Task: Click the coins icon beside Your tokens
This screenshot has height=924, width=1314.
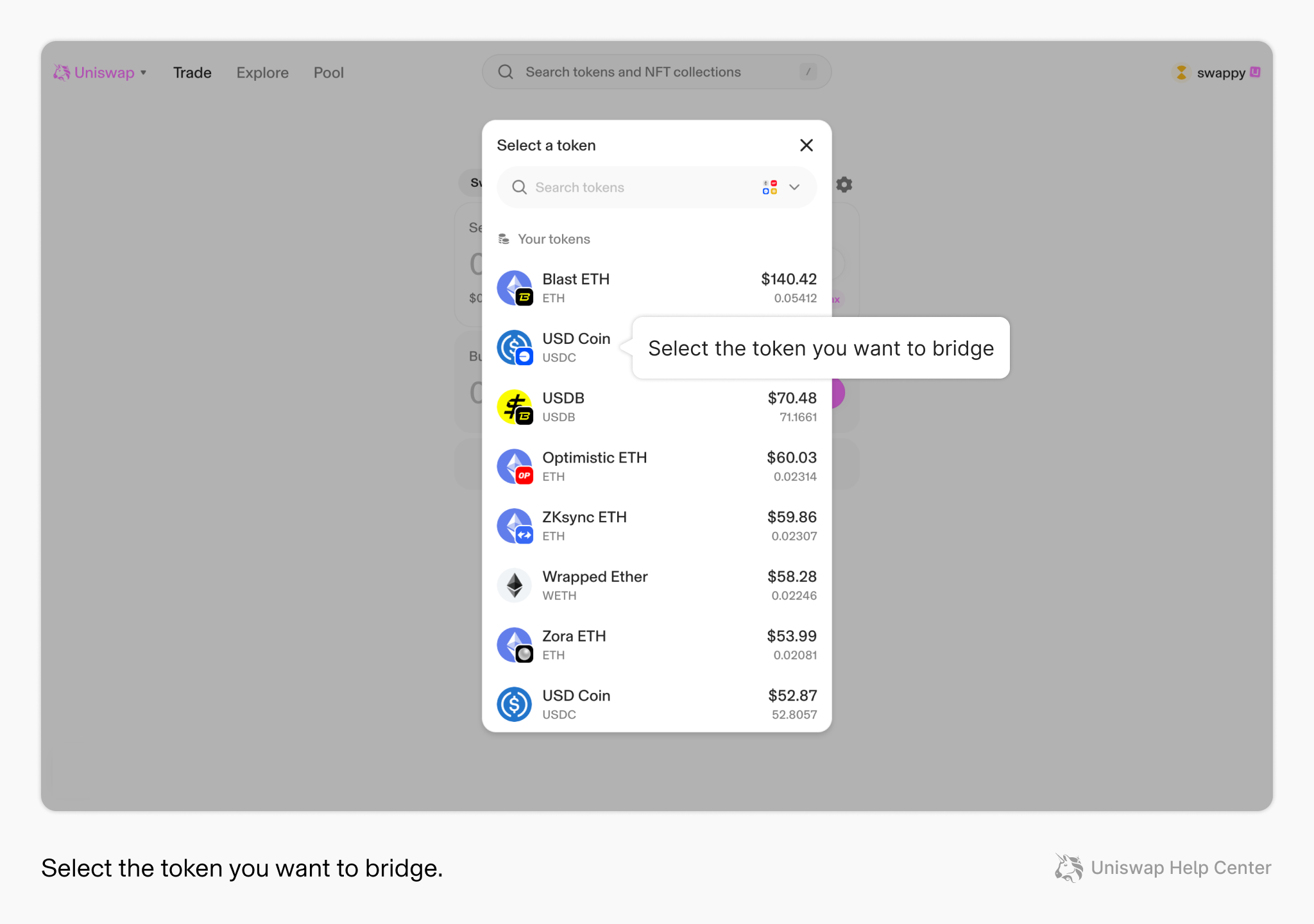Action: [x=504, y=239]
